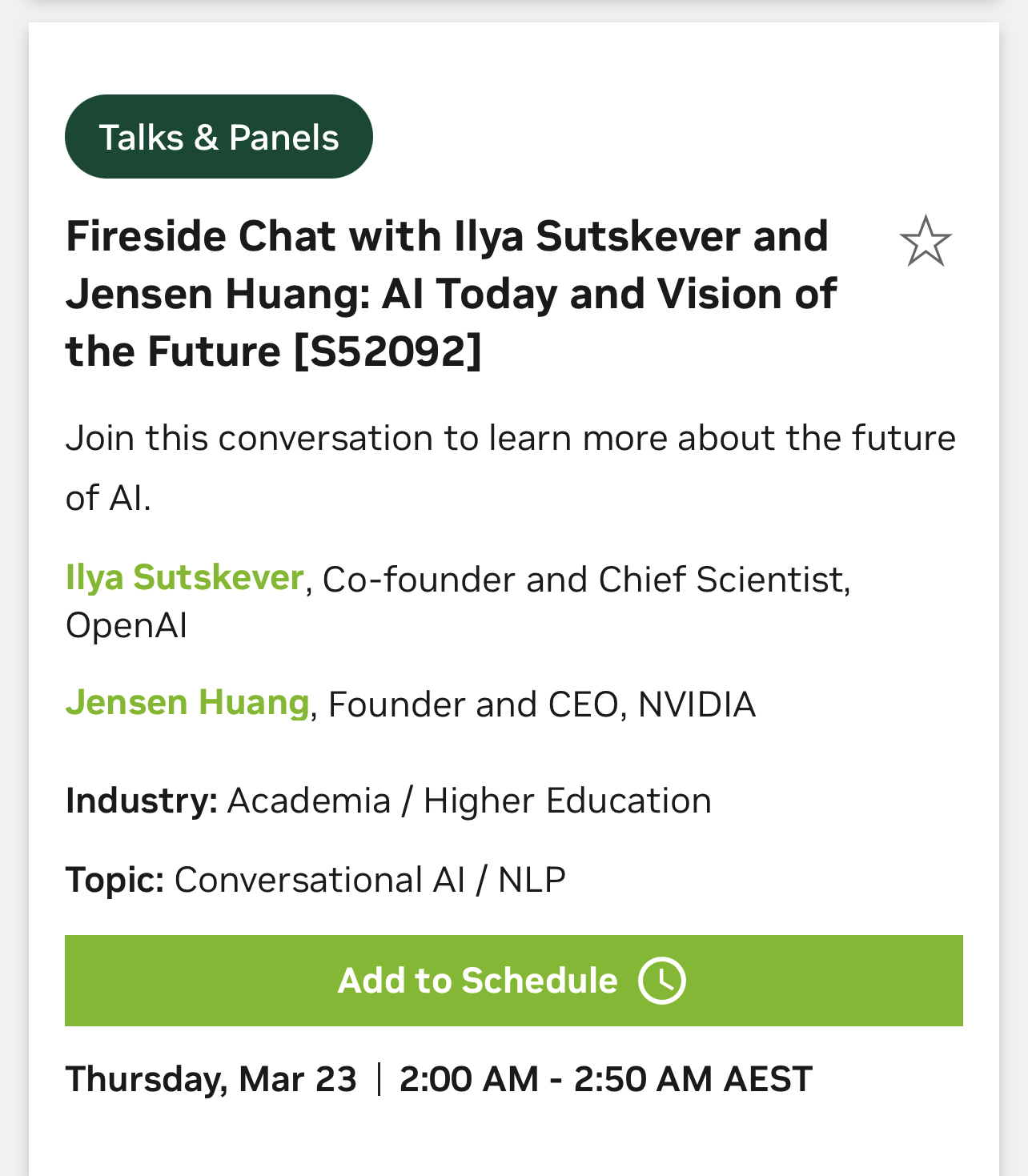This screenshot has width=1028, height=1176.
Task: Click the bold Topic label
Action: coord(115,880)
